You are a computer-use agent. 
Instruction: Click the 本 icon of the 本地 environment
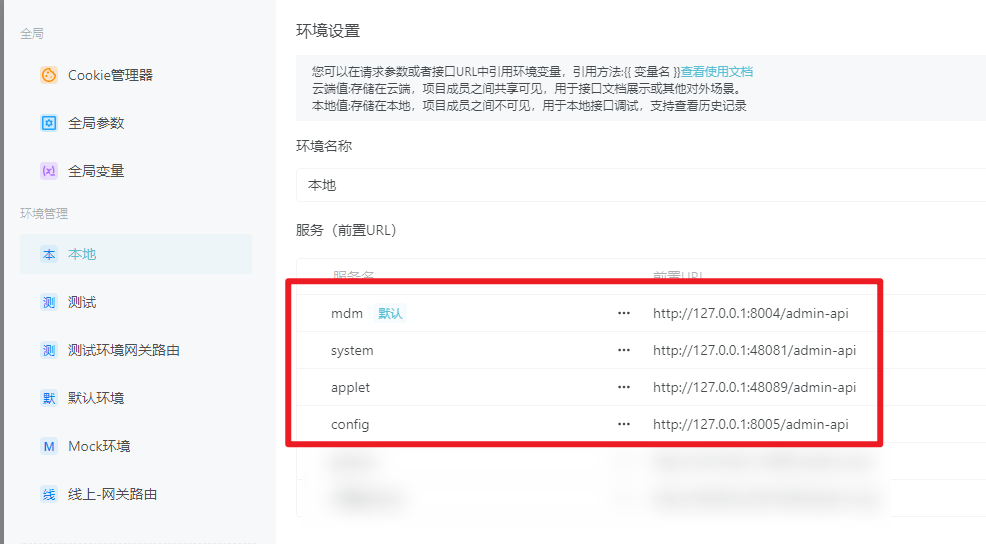(49, 254)
